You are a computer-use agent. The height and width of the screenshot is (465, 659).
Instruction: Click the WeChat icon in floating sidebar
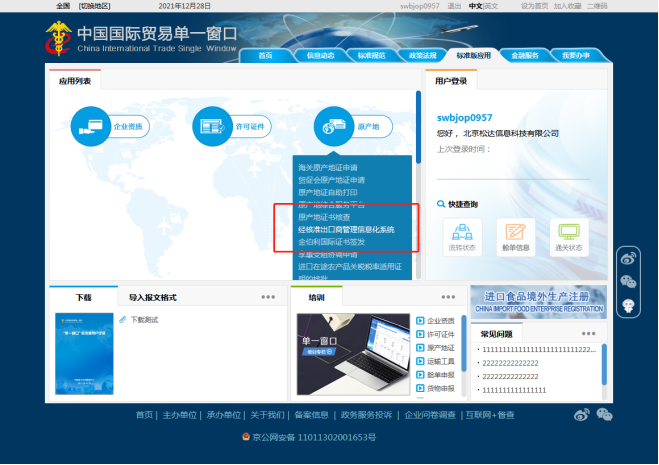pyautogui.click(x=628, y=281)
